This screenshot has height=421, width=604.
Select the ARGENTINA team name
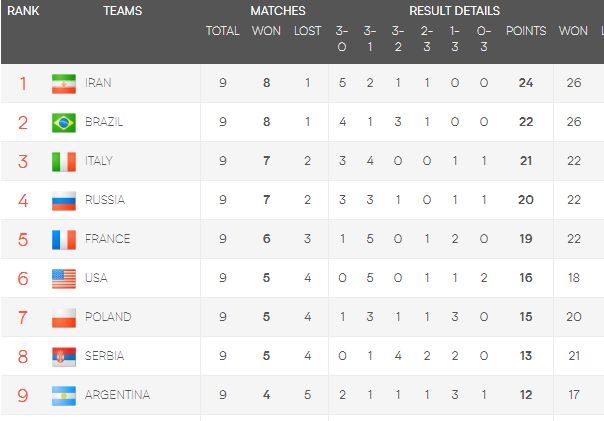pos(117,395)
